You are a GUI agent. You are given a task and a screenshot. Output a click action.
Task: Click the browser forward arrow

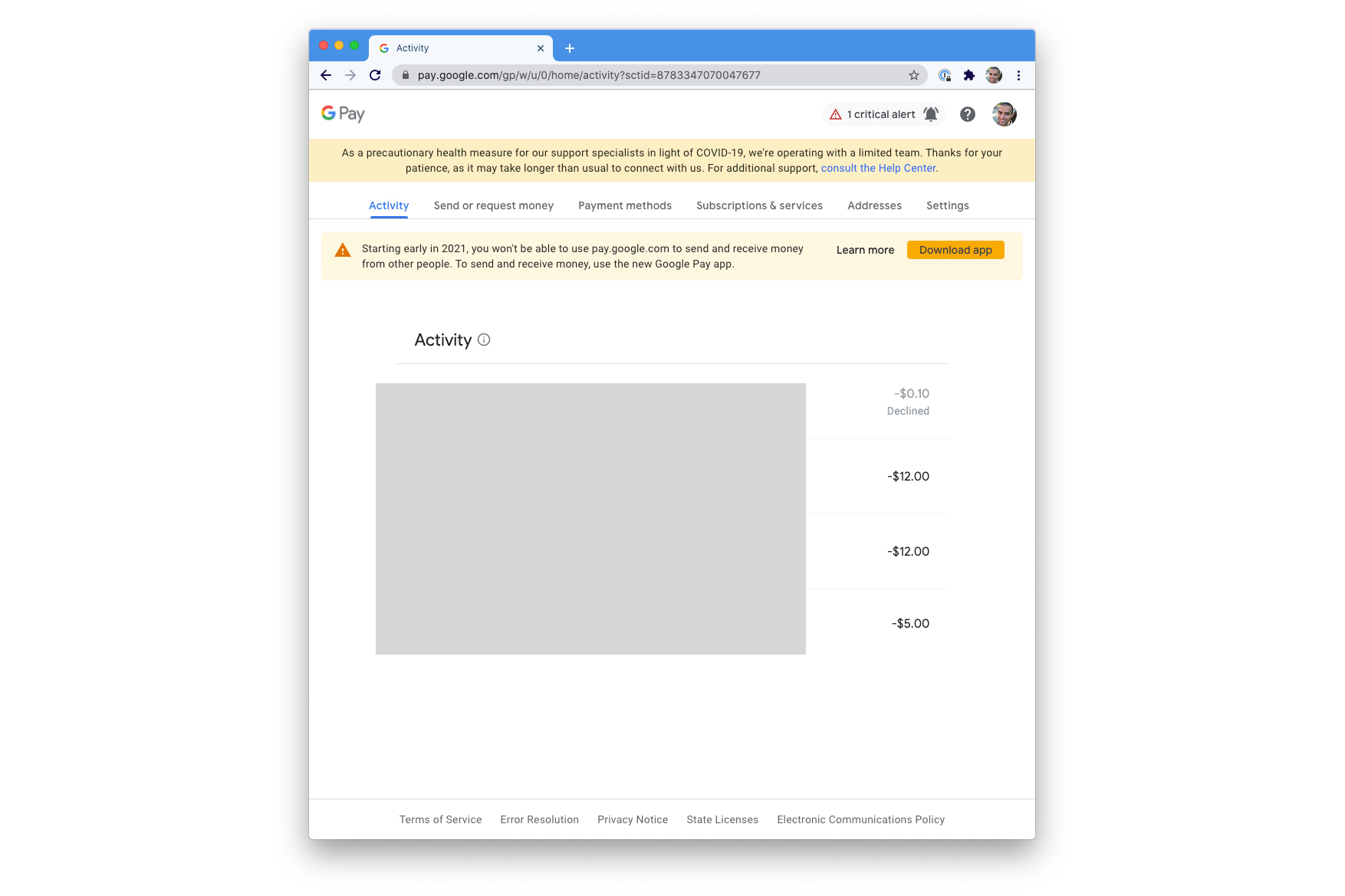tap(350, 75)
